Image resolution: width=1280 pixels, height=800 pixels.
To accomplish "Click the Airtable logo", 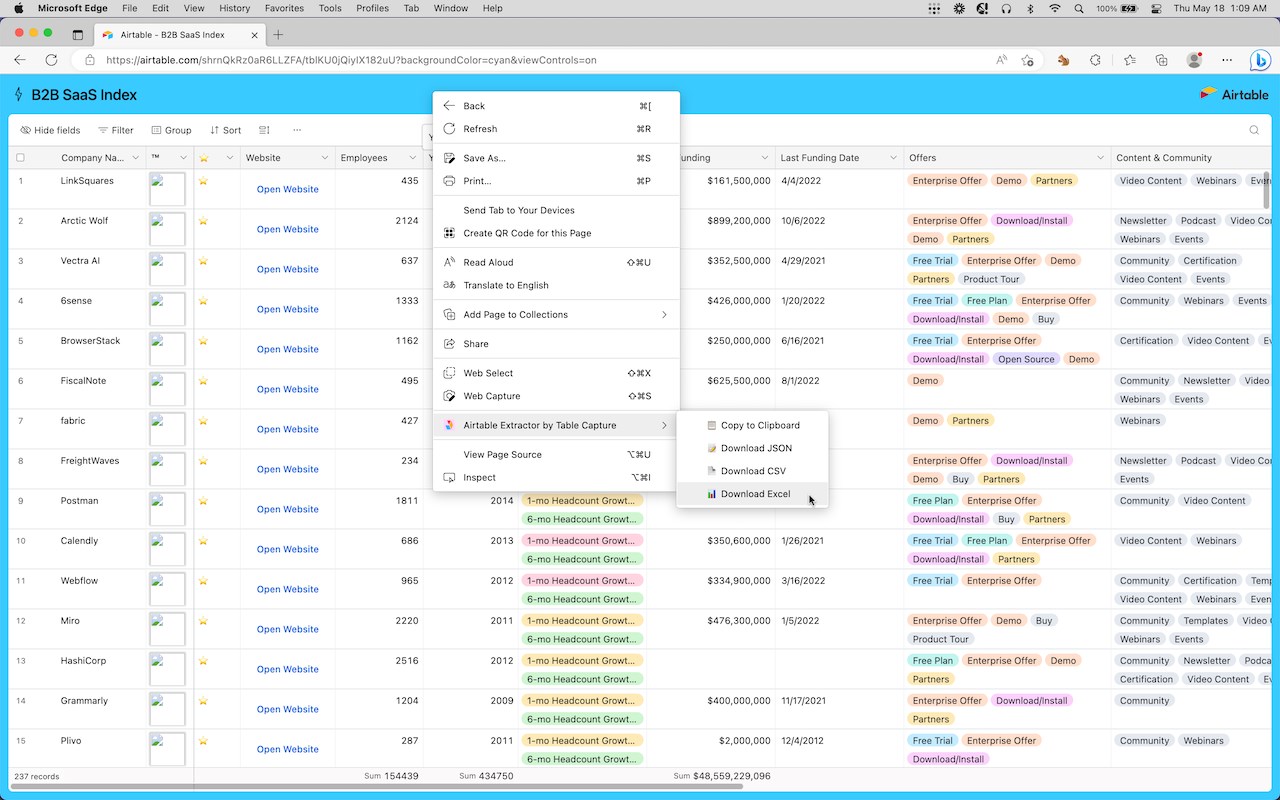I will coord(1234,95).
